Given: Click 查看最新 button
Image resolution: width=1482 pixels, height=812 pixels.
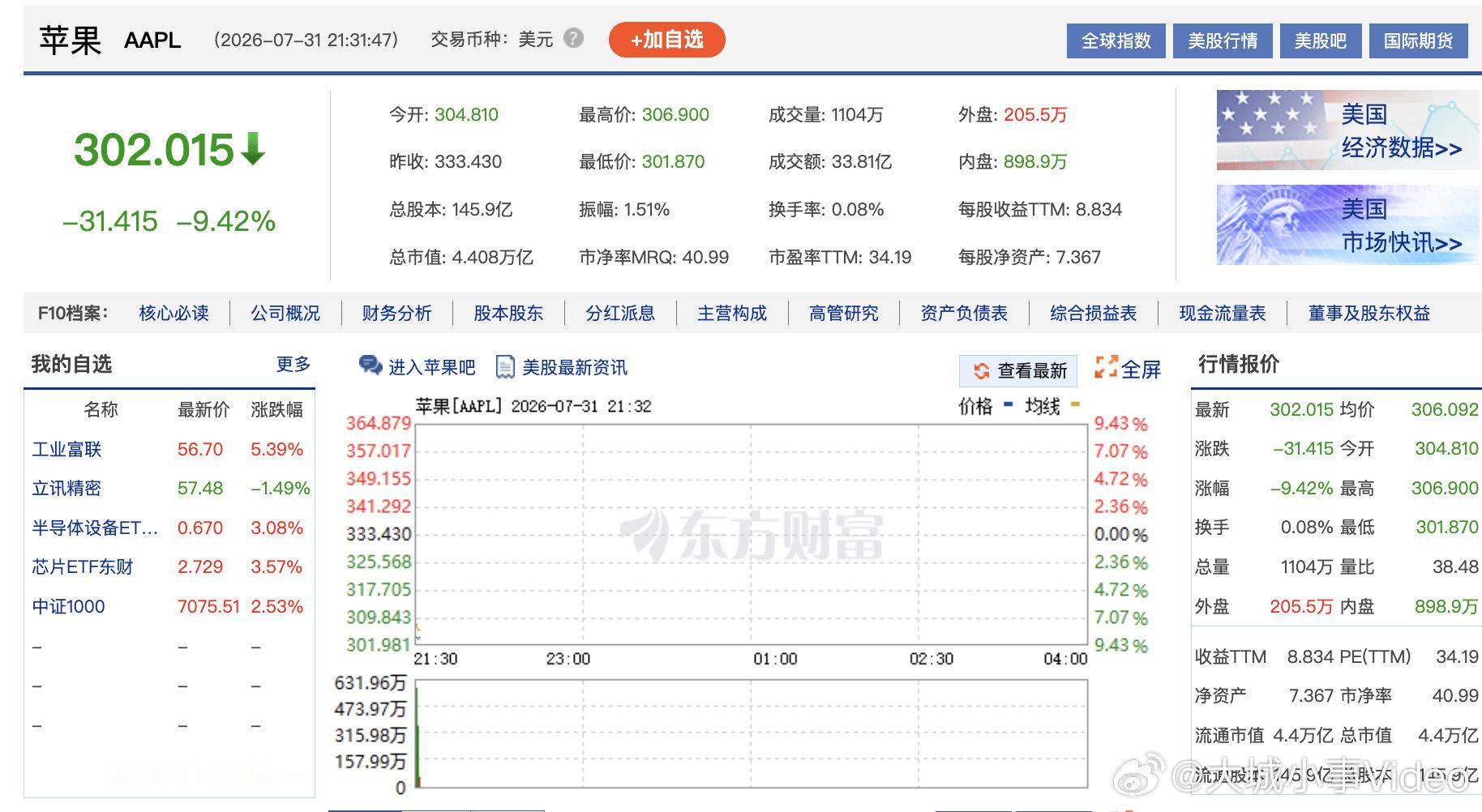Looking at the screenshot, I should (1018, 370).
